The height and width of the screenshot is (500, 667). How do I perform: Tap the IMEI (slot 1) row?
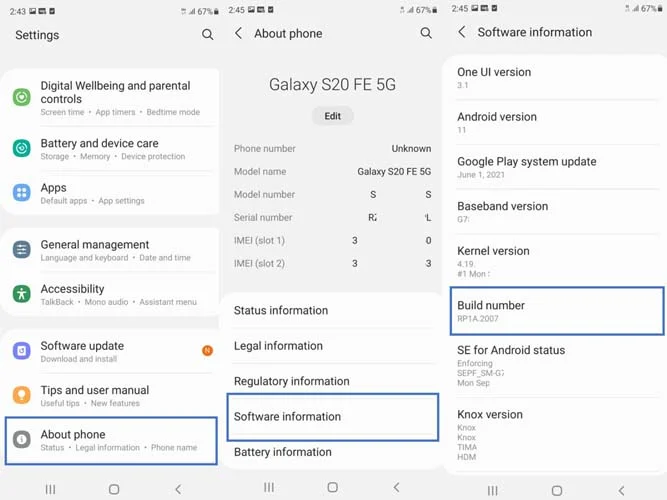pos(333,240)
